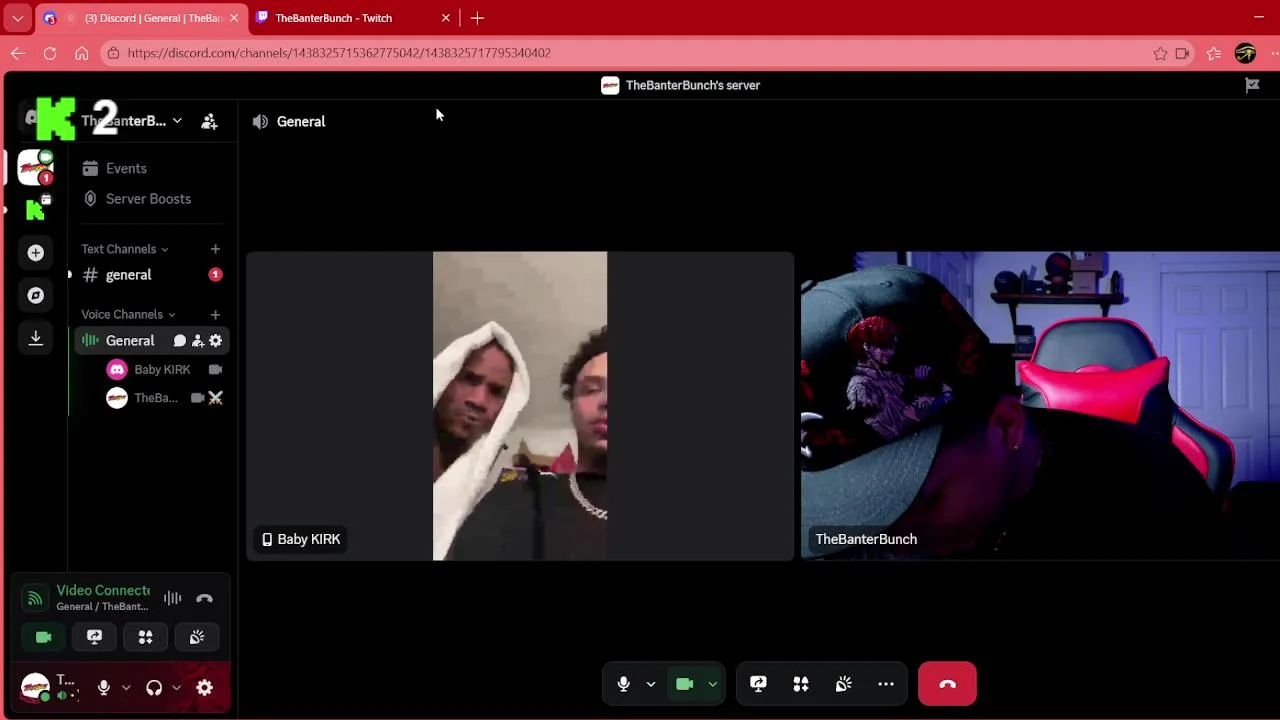Edit the General voice channel settings gear
Image resolution: width=1280 pixels, height=720 pixels.
pos(215,341)
